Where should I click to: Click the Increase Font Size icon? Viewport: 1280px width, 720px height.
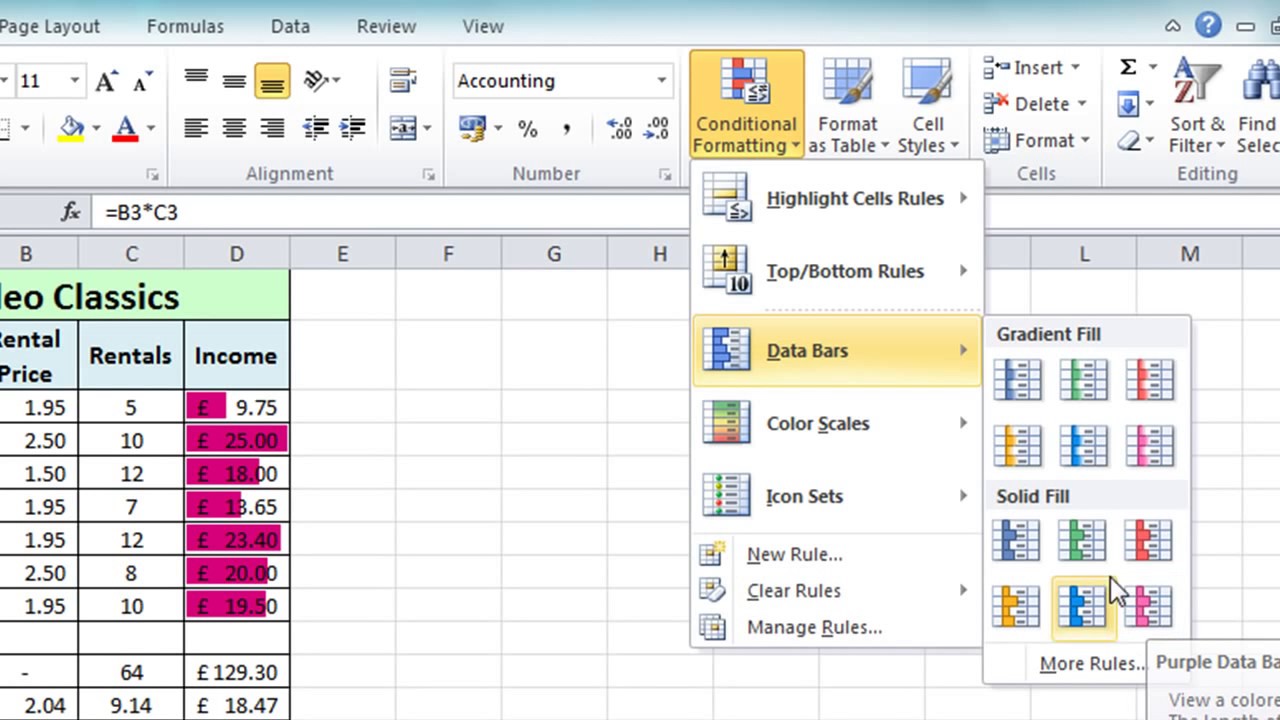point(106,82)
